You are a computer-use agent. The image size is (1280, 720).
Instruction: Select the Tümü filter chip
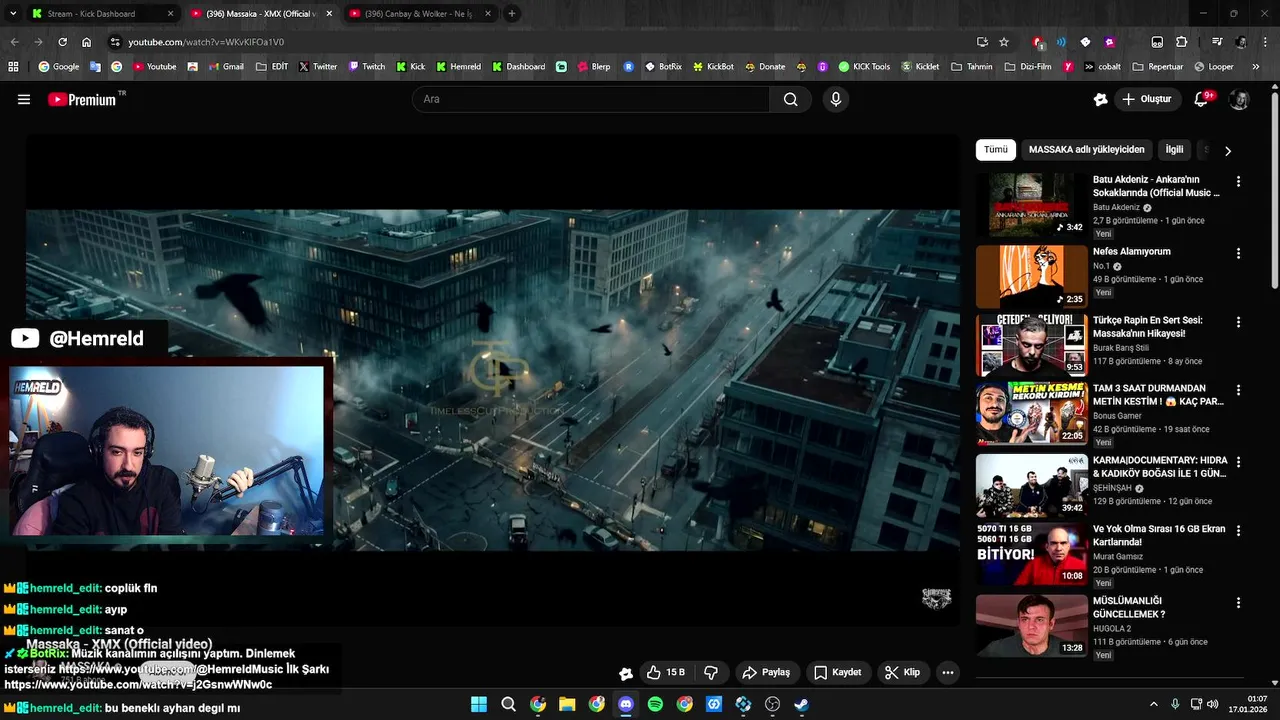996,150
